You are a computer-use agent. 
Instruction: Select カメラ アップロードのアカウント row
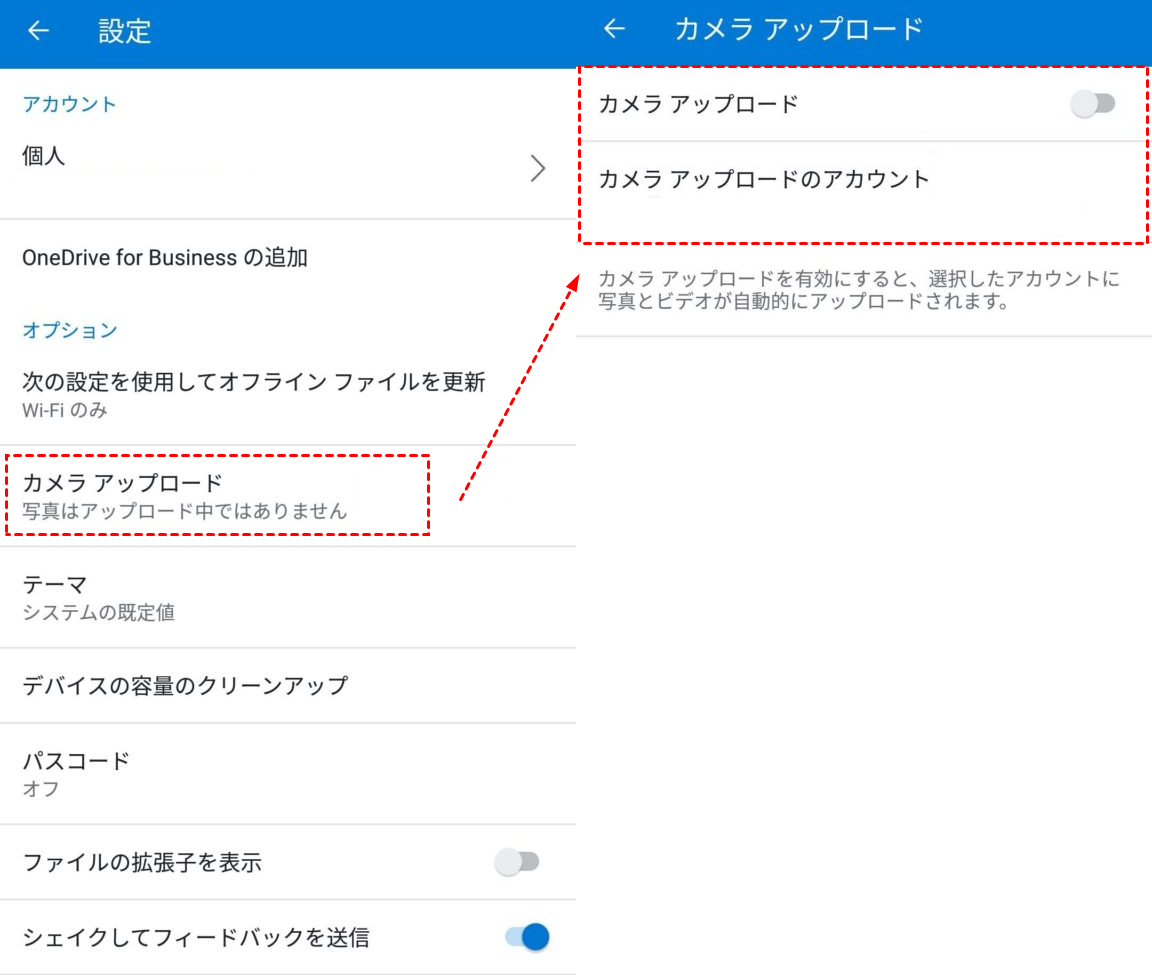tap(864, 191)
